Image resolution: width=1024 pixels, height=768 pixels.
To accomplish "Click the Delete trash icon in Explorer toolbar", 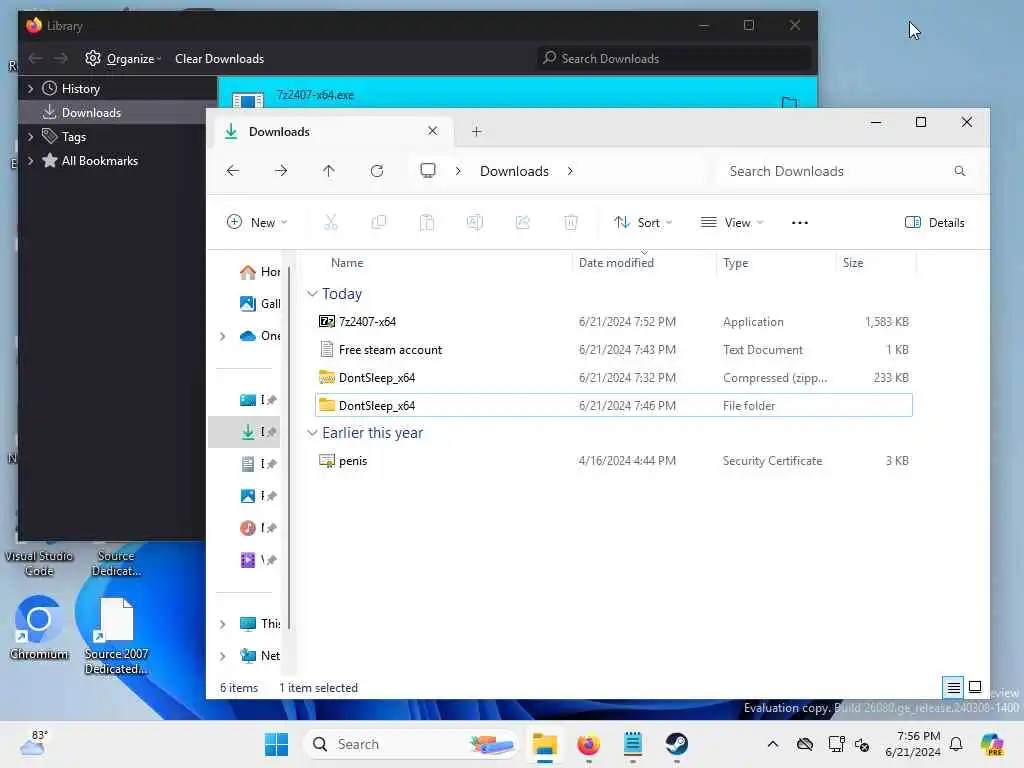I will click(571, 223).
